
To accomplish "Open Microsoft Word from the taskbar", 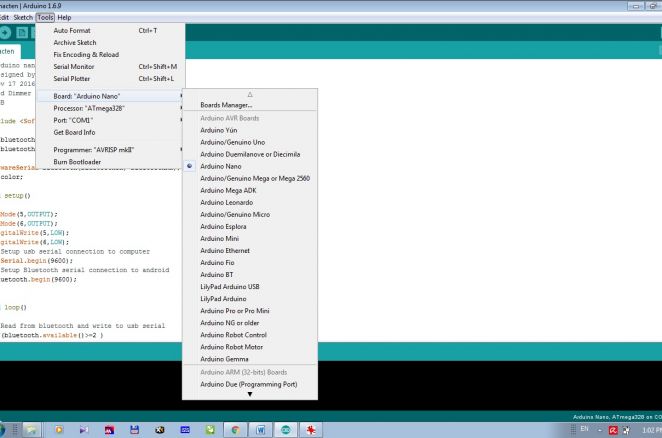I will pyautogui.click(x=260, y=429).
